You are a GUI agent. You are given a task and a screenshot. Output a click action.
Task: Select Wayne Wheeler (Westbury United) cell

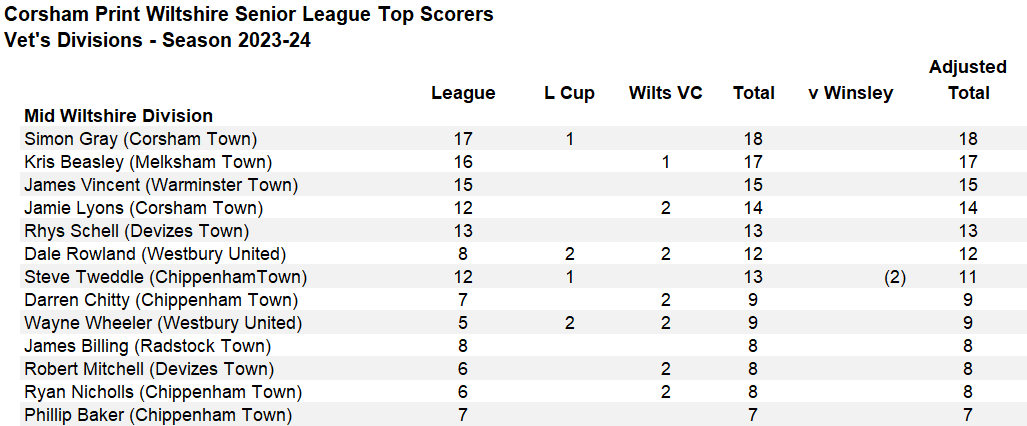pos(163,323)
